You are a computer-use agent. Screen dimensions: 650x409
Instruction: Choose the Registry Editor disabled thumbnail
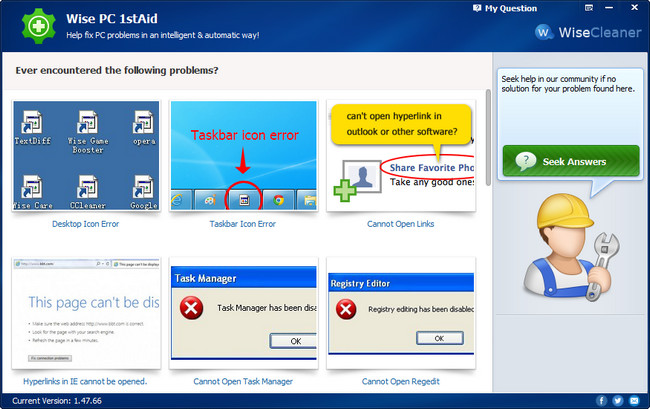click(401, 313)
